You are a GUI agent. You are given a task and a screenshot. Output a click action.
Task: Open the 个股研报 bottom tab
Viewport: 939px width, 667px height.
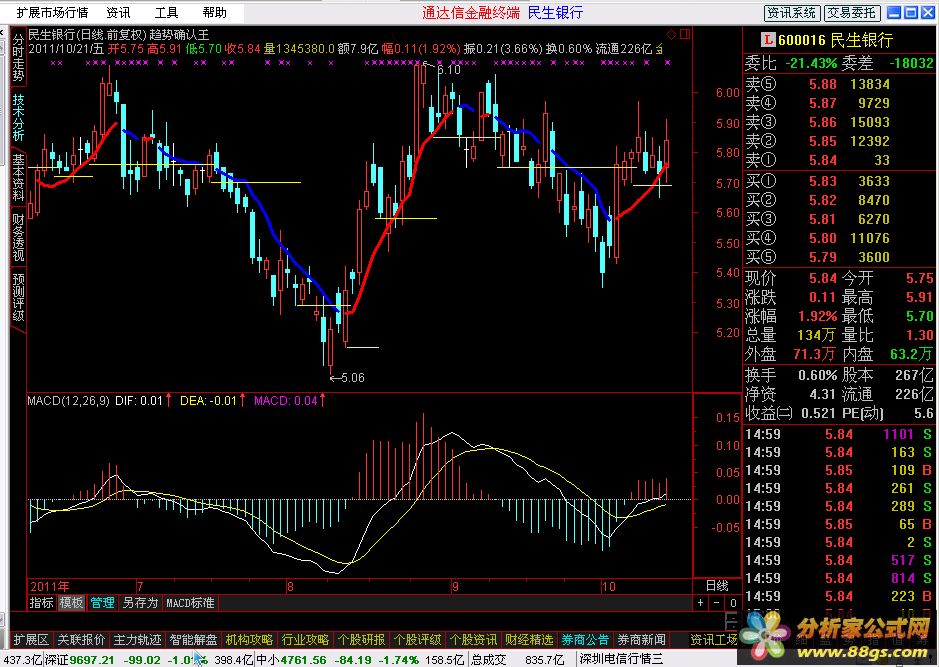point(361,640)
